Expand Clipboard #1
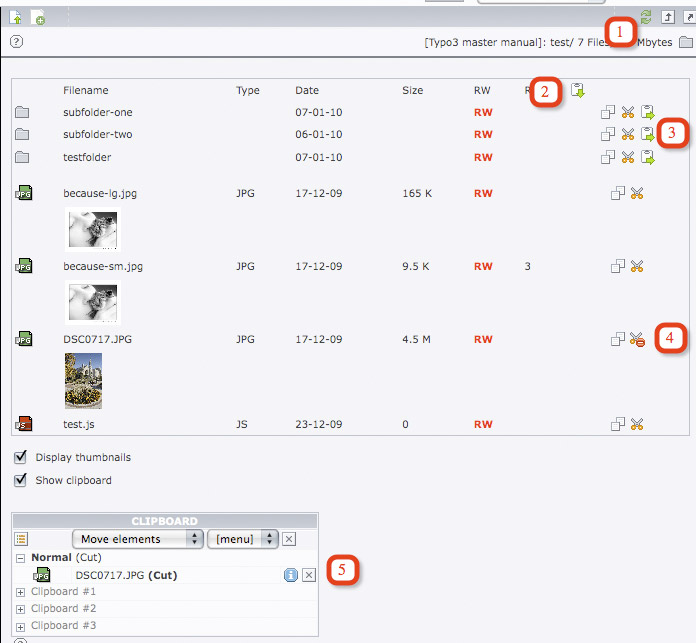Screen dimensions: 696x643 [x=21, y=592]
